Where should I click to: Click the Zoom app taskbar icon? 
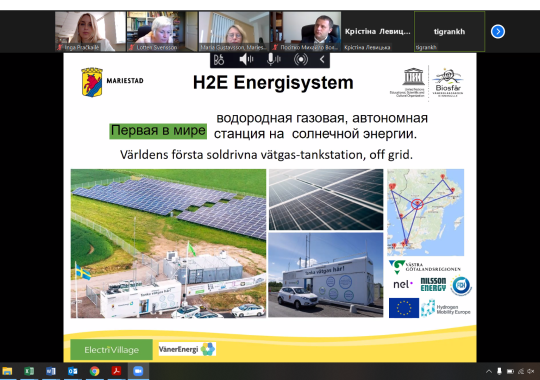pyautogui.click(x=138, y=371)
